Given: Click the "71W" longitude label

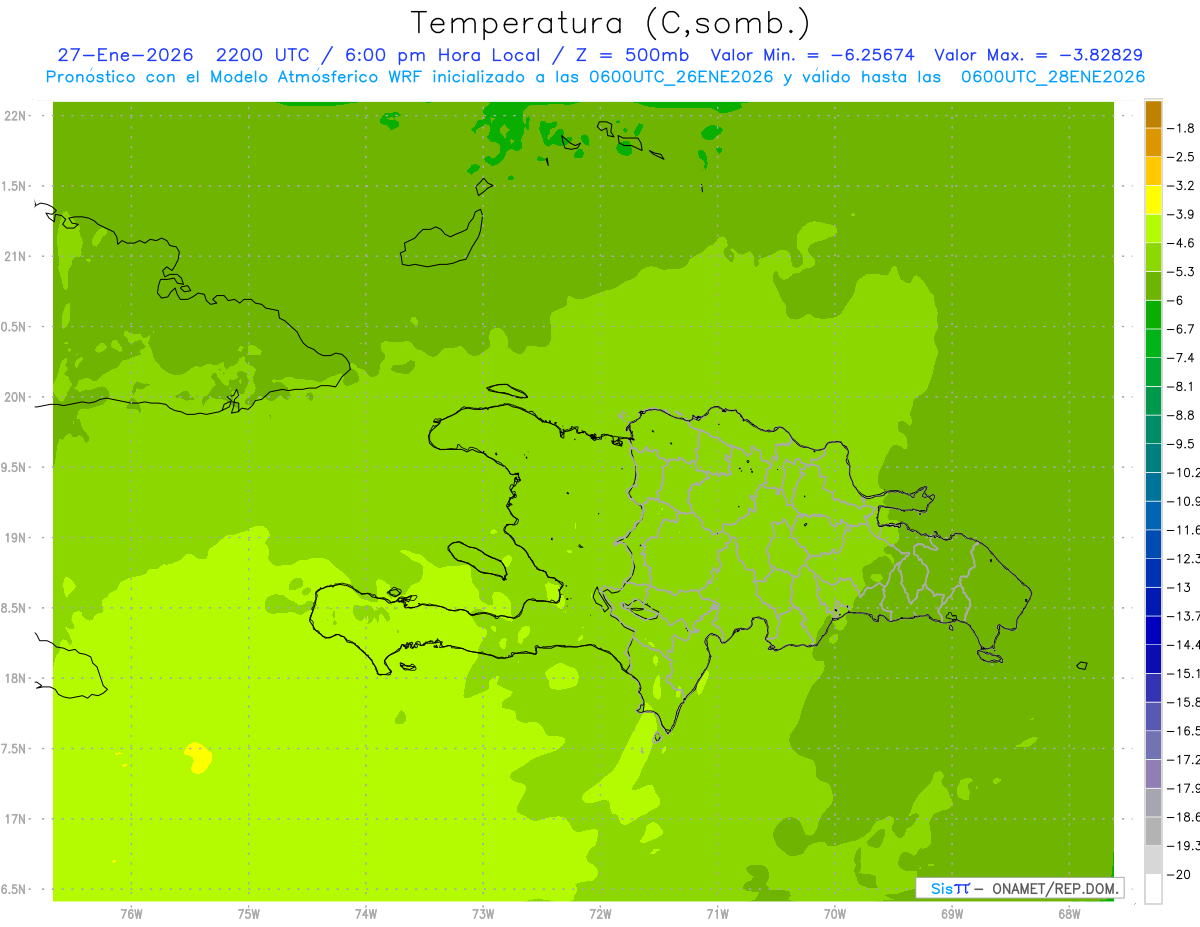Looking at the screenshot, I should (x=717, y=914).
